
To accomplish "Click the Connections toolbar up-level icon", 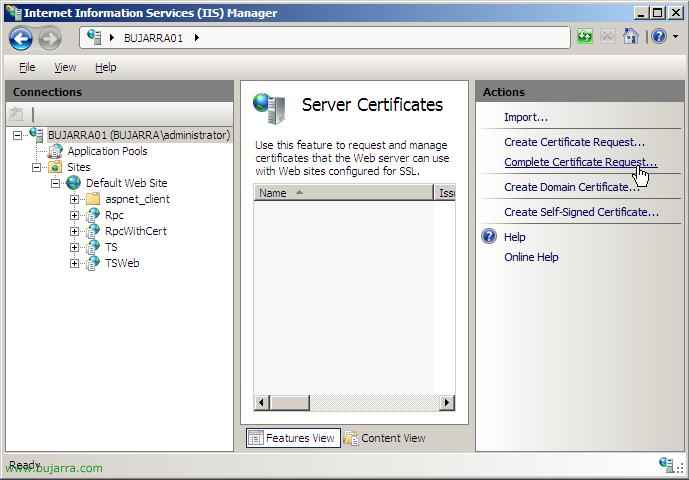I will point(17,114).
